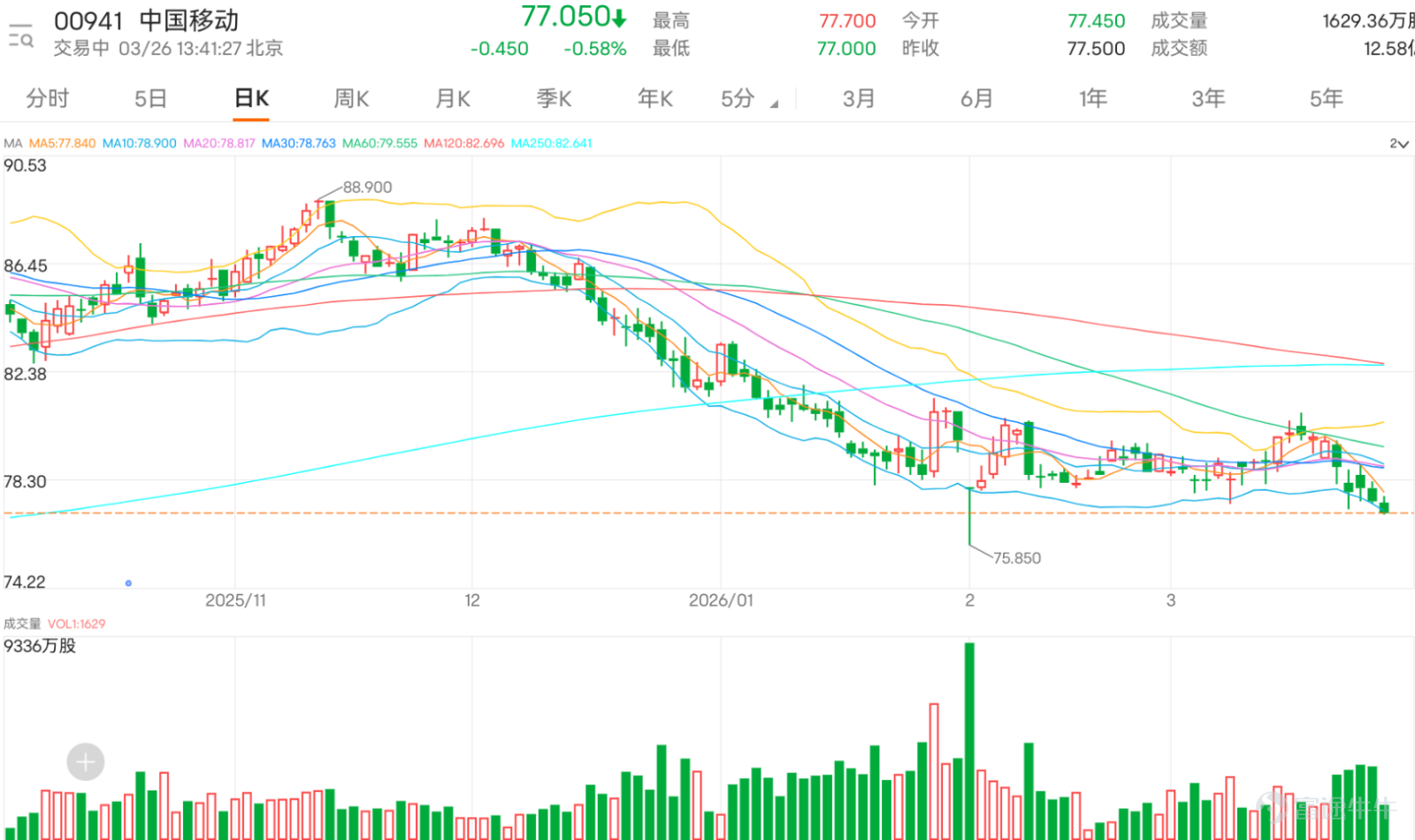Select the 日K tab
This screenshot has height=840, width=1415.
pyautogui.click(x=251, y=98)
